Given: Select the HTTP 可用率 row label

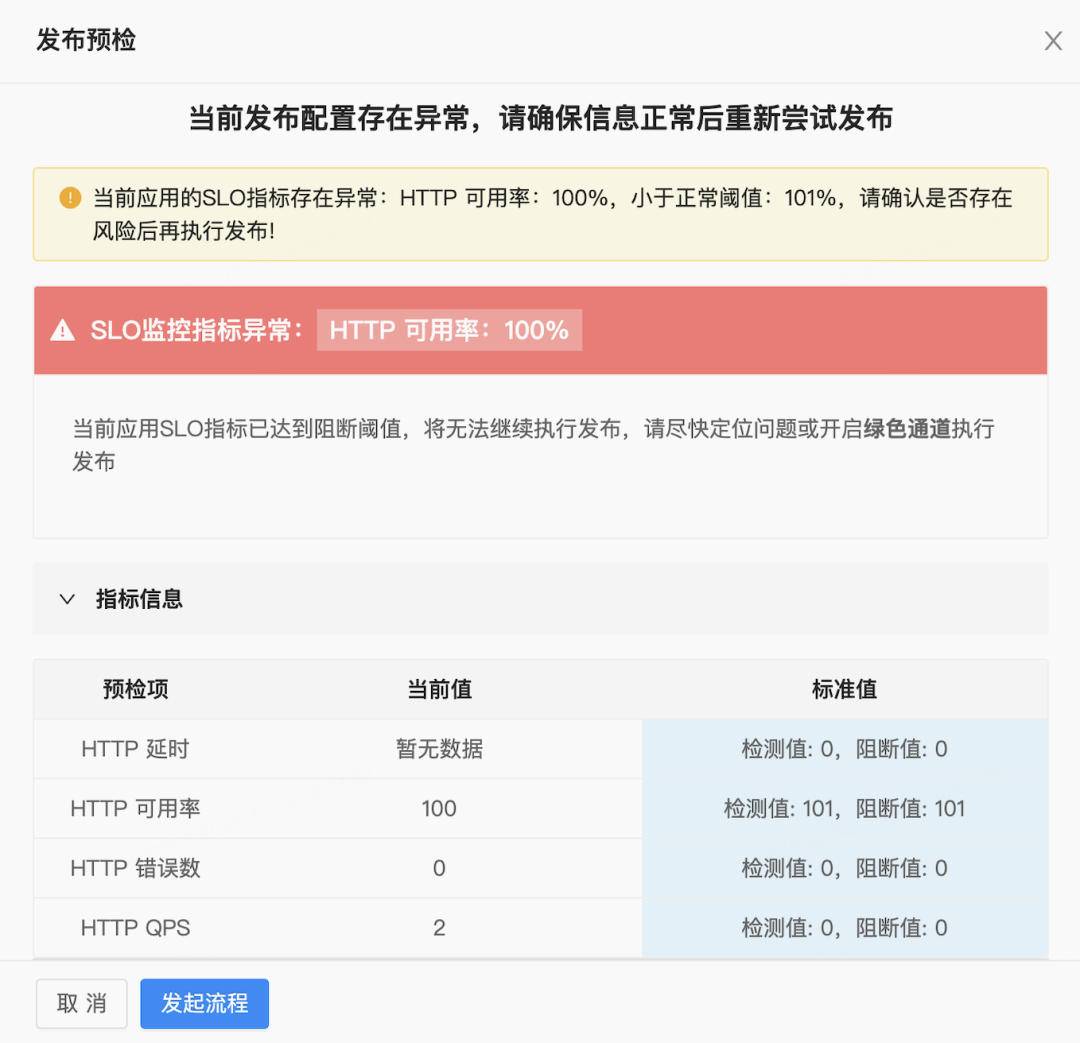Looking at the screenshot, I should coord(135,808).
